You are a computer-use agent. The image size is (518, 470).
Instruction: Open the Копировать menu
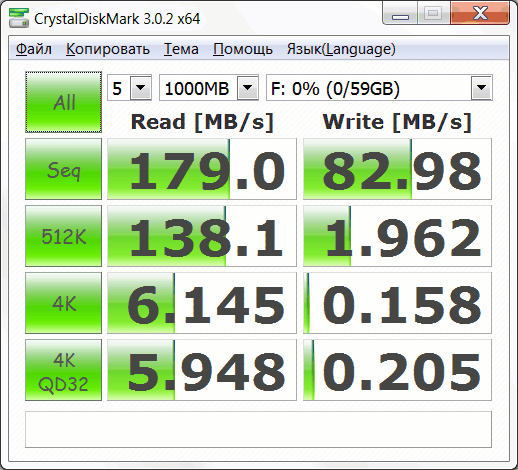pyautogui.click(x=108, y=49)
